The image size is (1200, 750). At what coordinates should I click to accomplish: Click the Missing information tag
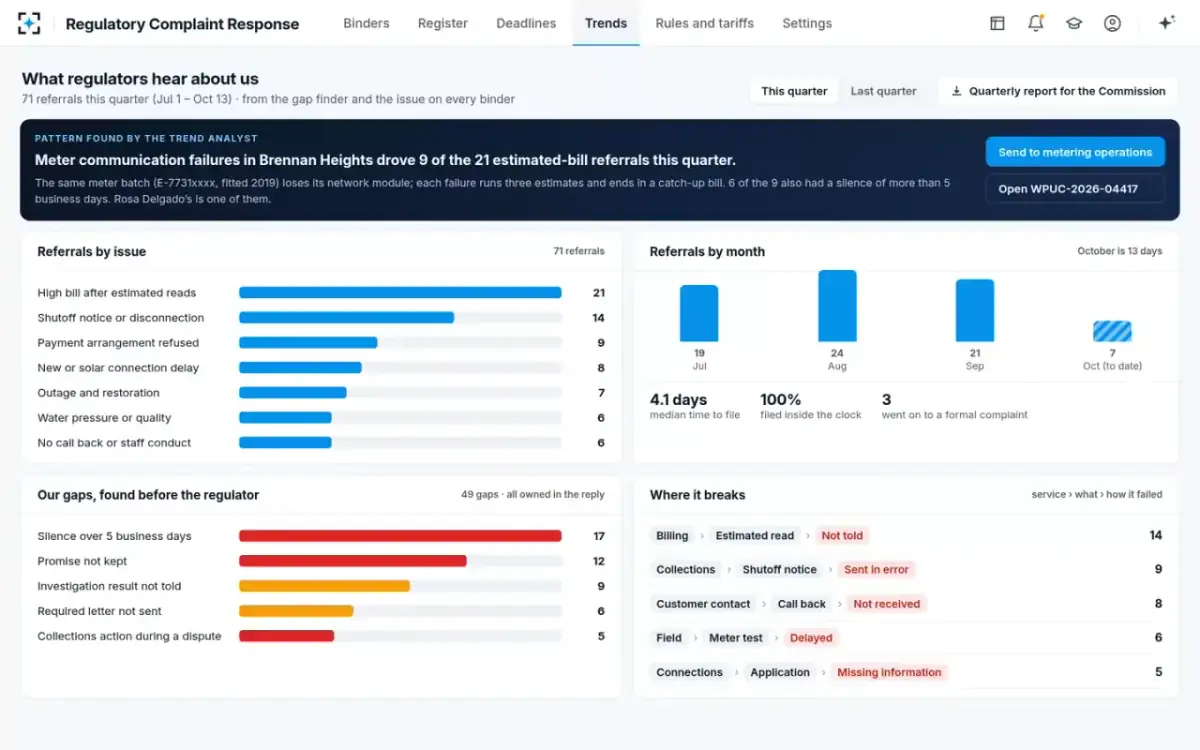pos(889,673)
